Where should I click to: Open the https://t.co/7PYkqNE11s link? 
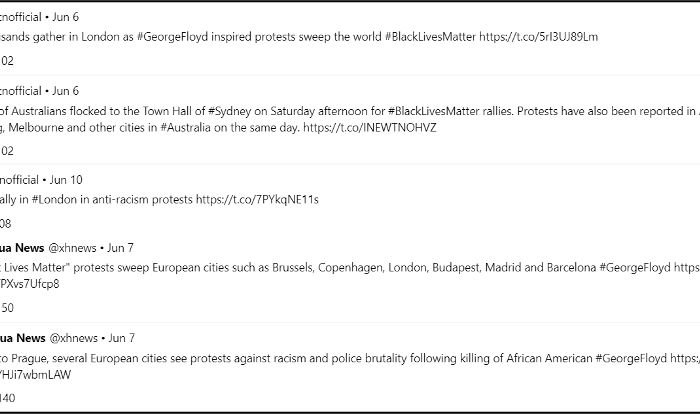pyautogui.click(x=257, y=199)
